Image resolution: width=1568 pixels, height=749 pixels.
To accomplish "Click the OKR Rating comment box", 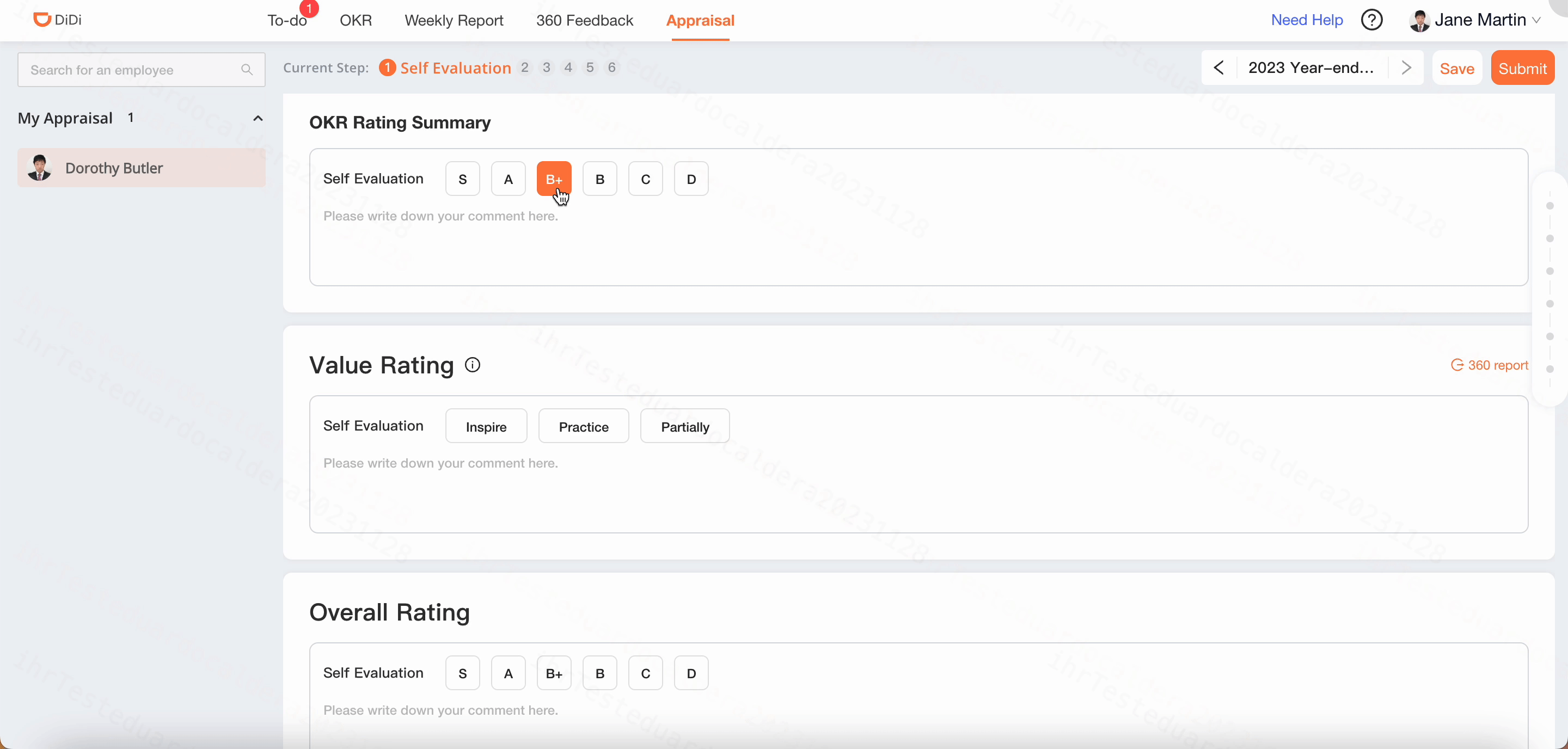I will pos(918,243).
